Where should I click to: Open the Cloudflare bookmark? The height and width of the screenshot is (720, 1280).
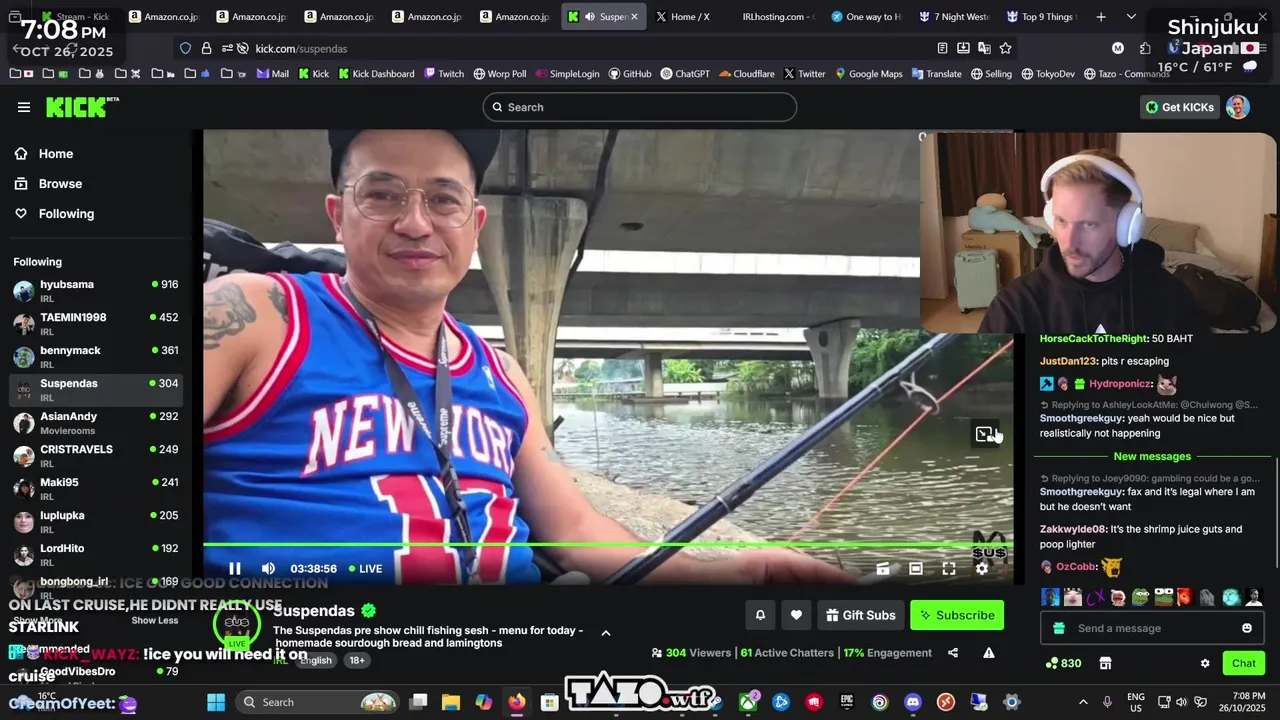pos(746,74)
